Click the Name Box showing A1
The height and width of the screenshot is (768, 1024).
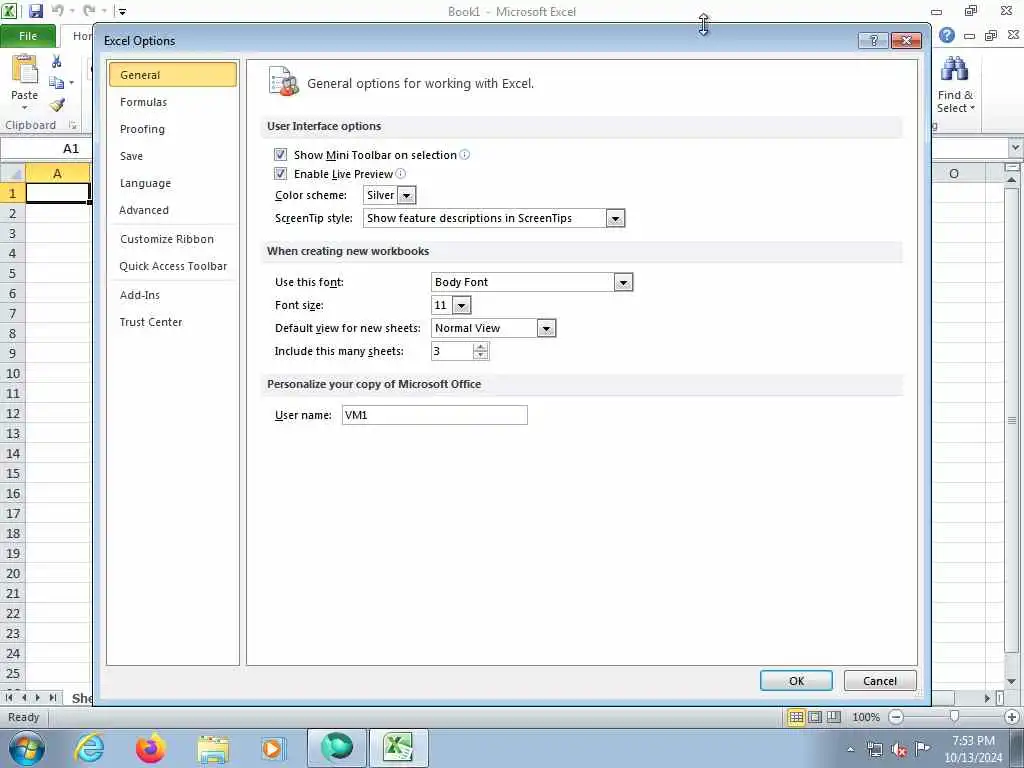pos(46,149)
